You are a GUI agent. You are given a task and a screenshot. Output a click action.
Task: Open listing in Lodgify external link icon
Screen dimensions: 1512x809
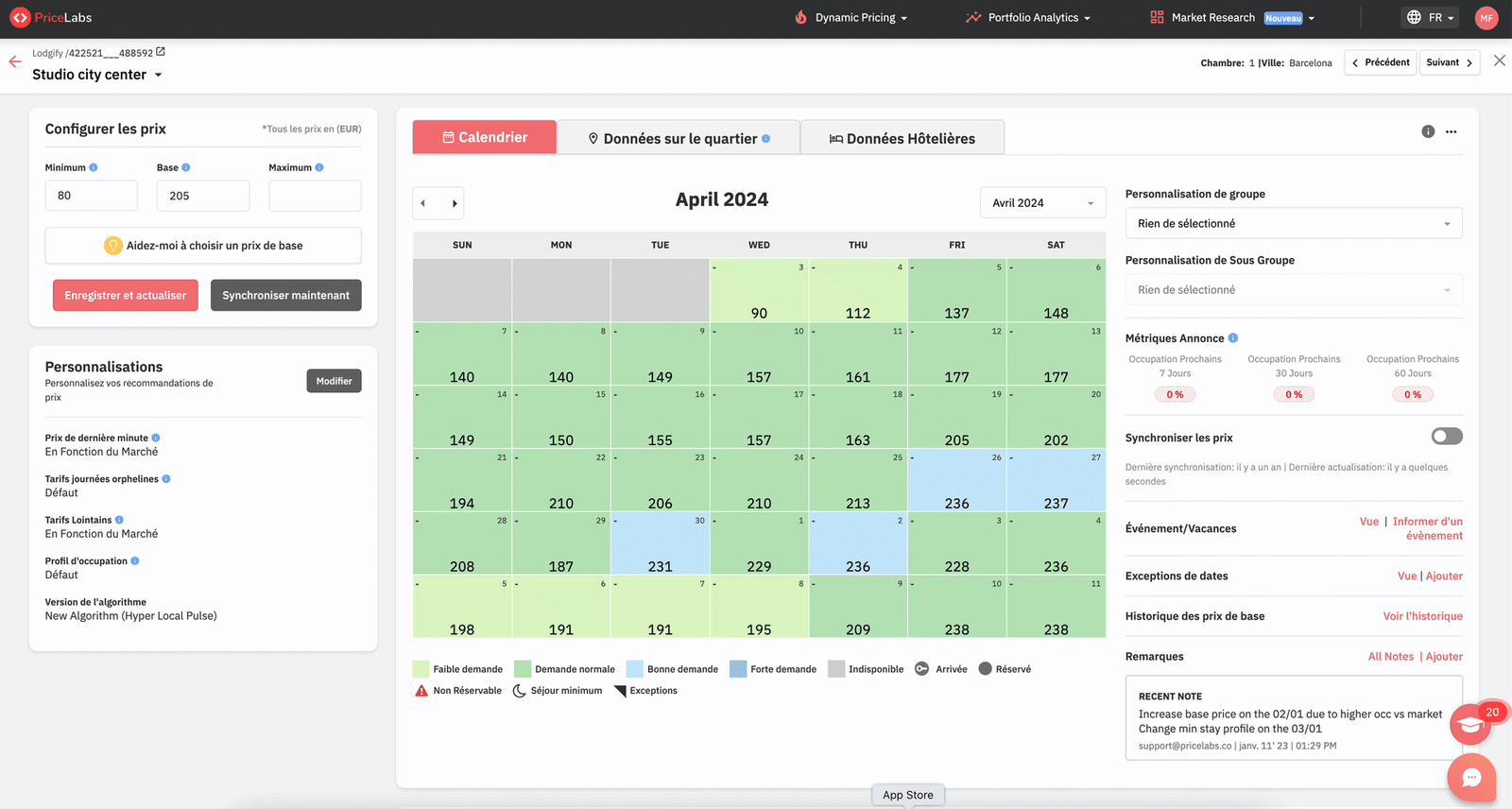[x=161, y=52]
